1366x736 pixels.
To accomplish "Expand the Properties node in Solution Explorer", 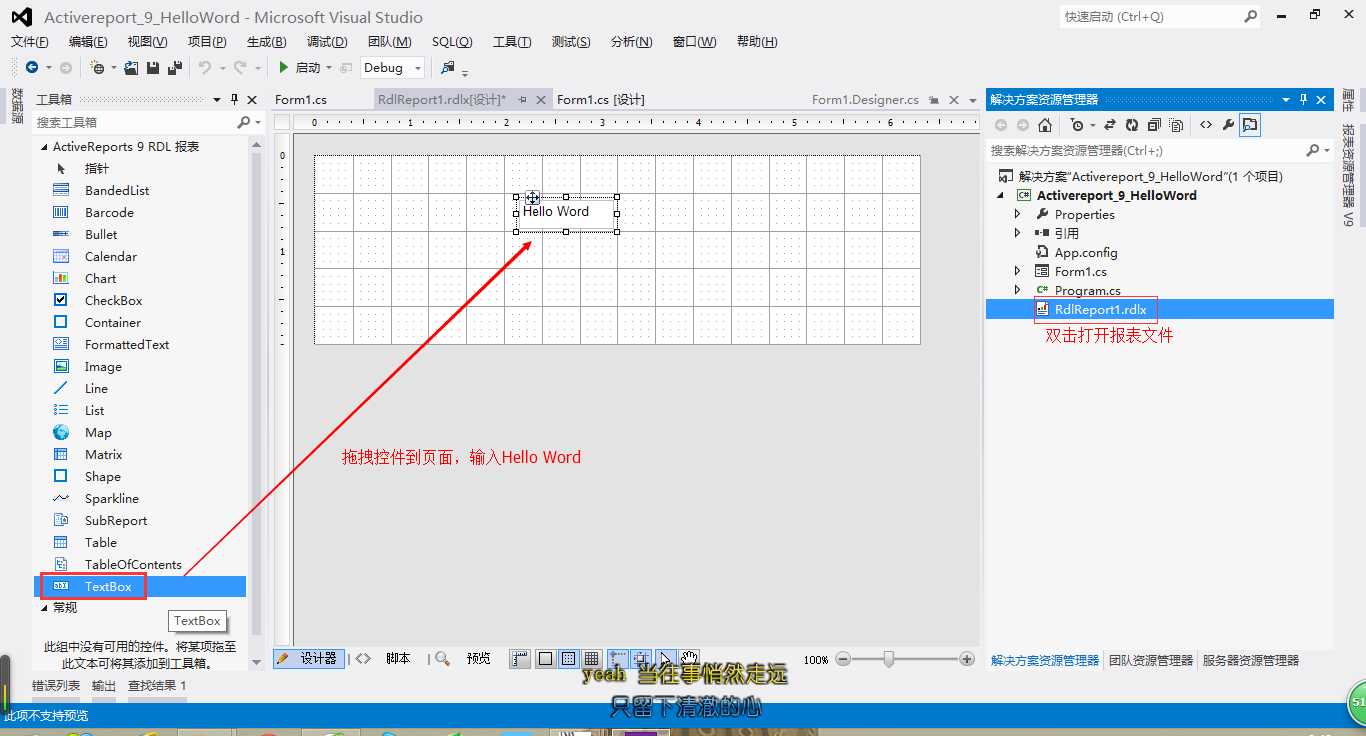I will pos(1018,214).
